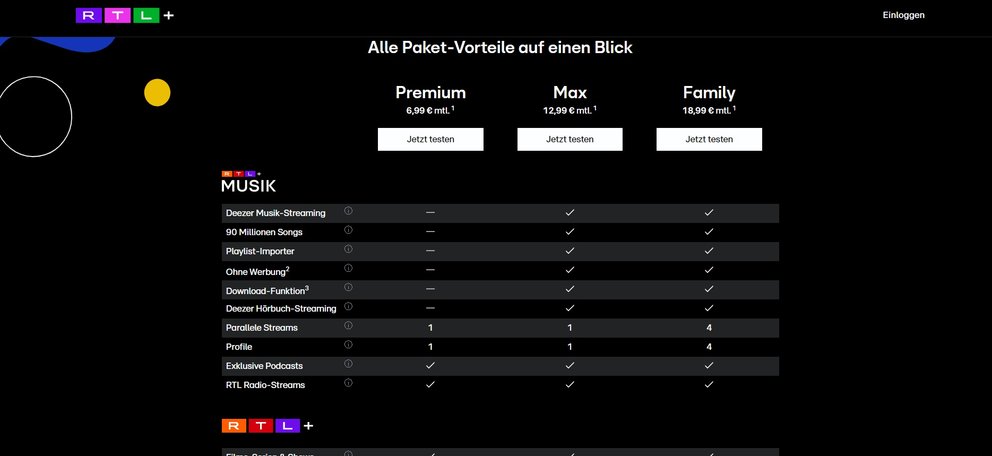Select Family plan Jetzt testen button
Screen dimensions: 992x456
pyautogui.click(x=709, y=139)
